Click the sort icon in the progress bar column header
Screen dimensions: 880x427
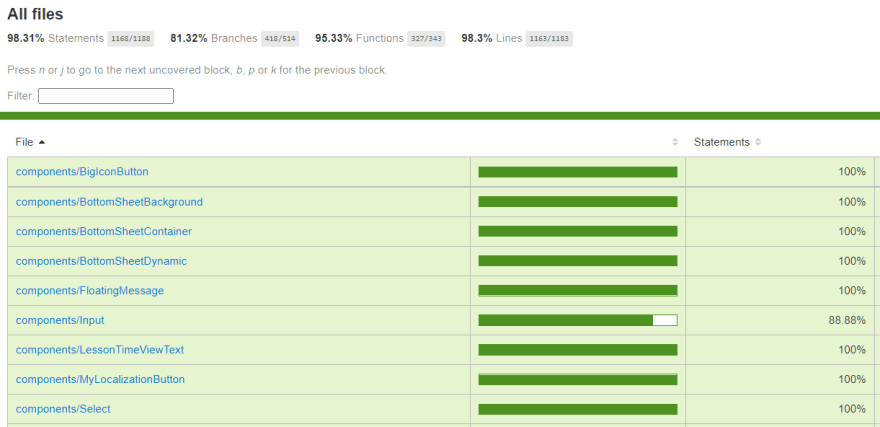tap(675, 142)
